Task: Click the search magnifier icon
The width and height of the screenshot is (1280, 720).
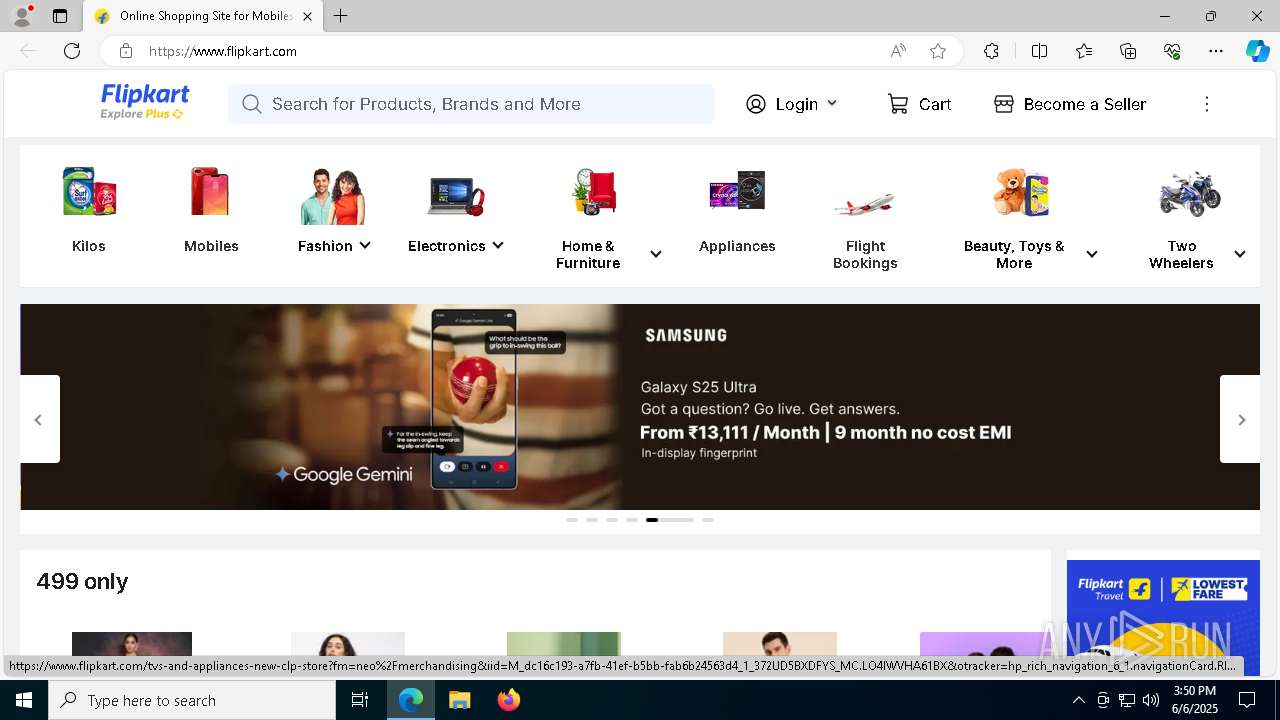Action: click(x=251, y=104)
